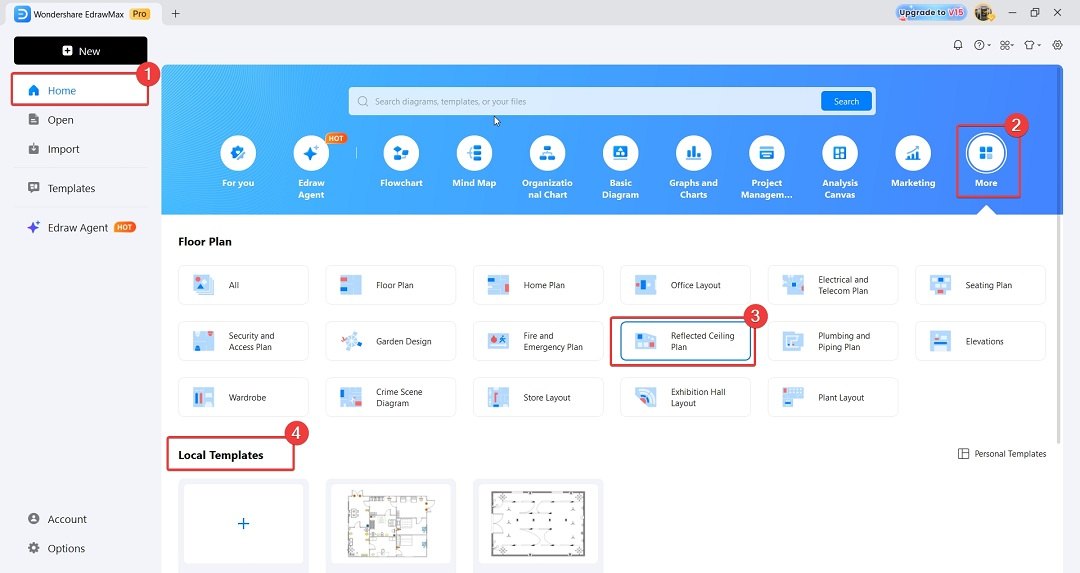Screen dimensions: 1080x573
Task: Select the Office Layout tile
Action: pyautogui.click(x=685, y=285)
